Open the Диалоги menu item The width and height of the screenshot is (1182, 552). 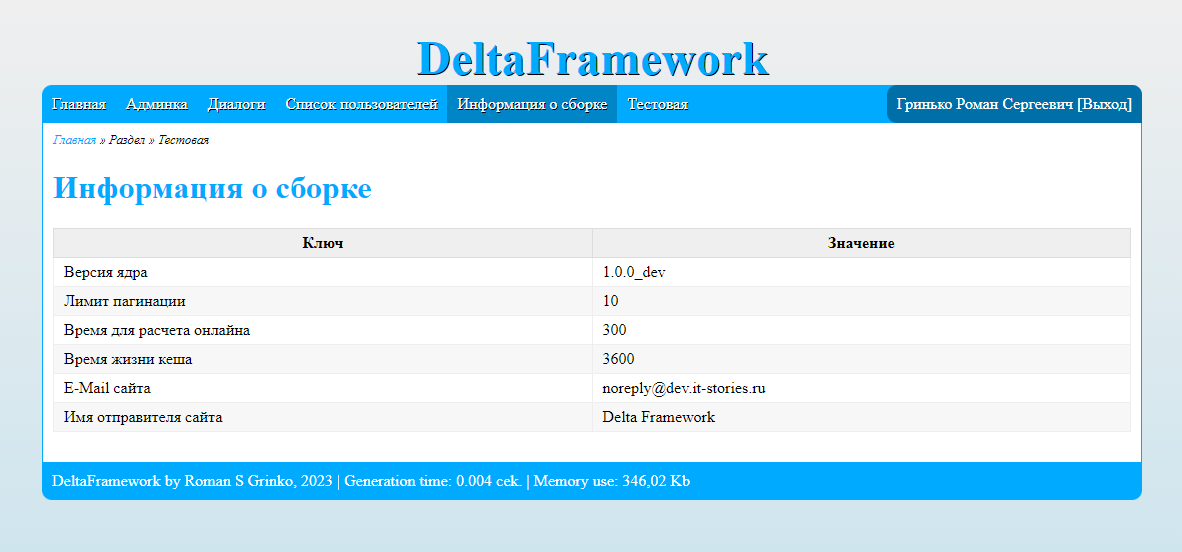pyautogui.click(x=236, y=104)
